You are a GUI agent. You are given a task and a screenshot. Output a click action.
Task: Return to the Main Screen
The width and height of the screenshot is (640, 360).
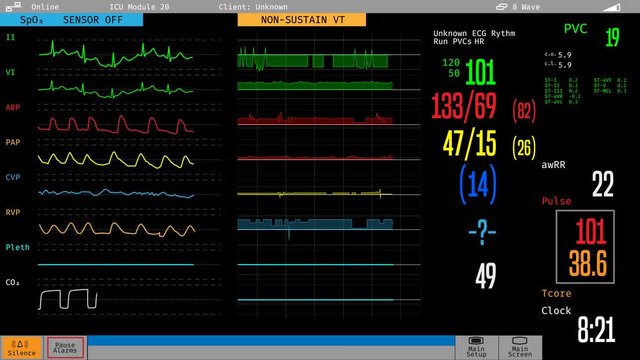520,347
